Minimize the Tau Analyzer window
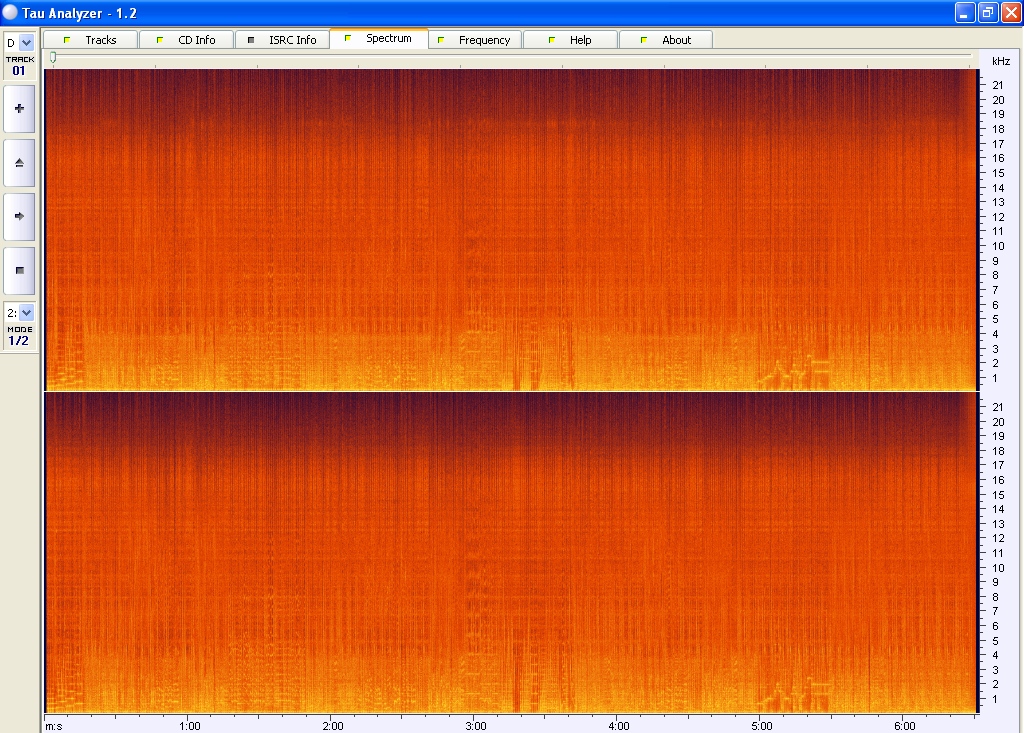The width and height of the screenshot is (1024, 733). coord(964,13)
